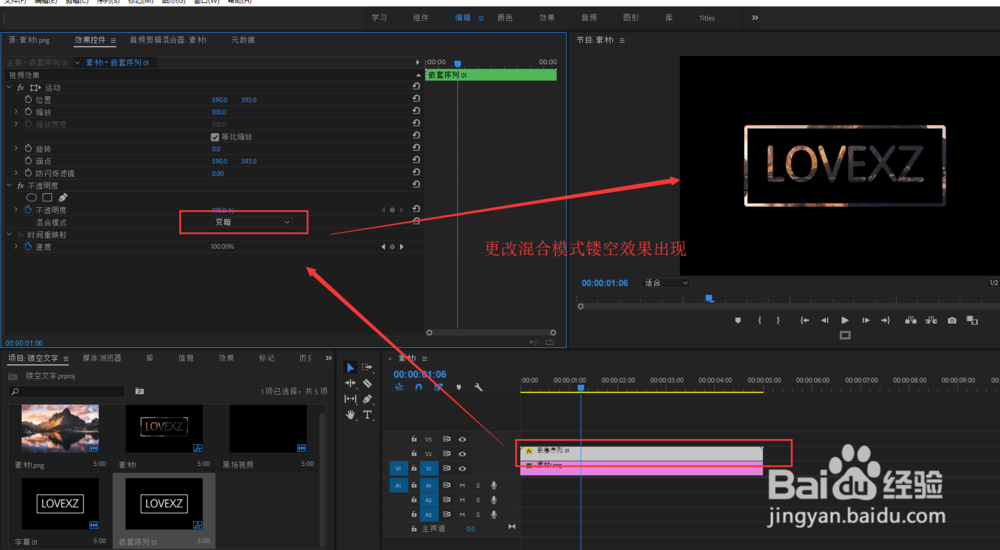Step back one frame
Screen dimensions: 1000x550
click(825, 320)
